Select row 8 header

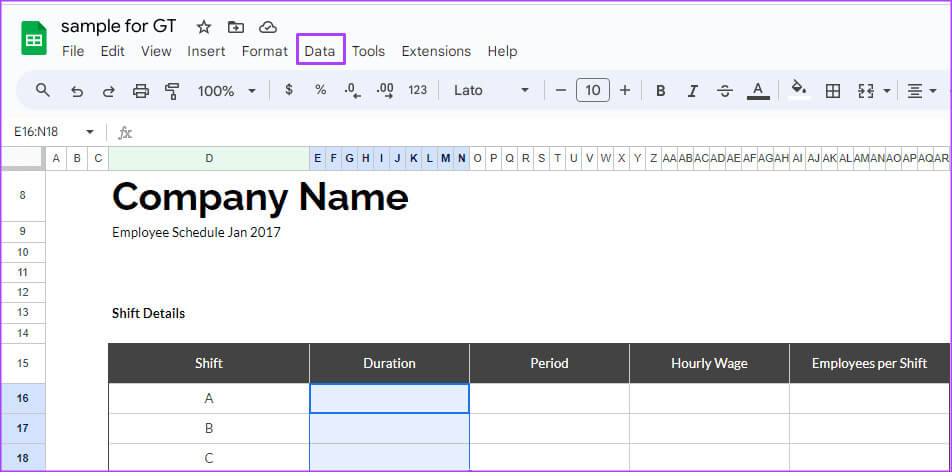[23, 196]
